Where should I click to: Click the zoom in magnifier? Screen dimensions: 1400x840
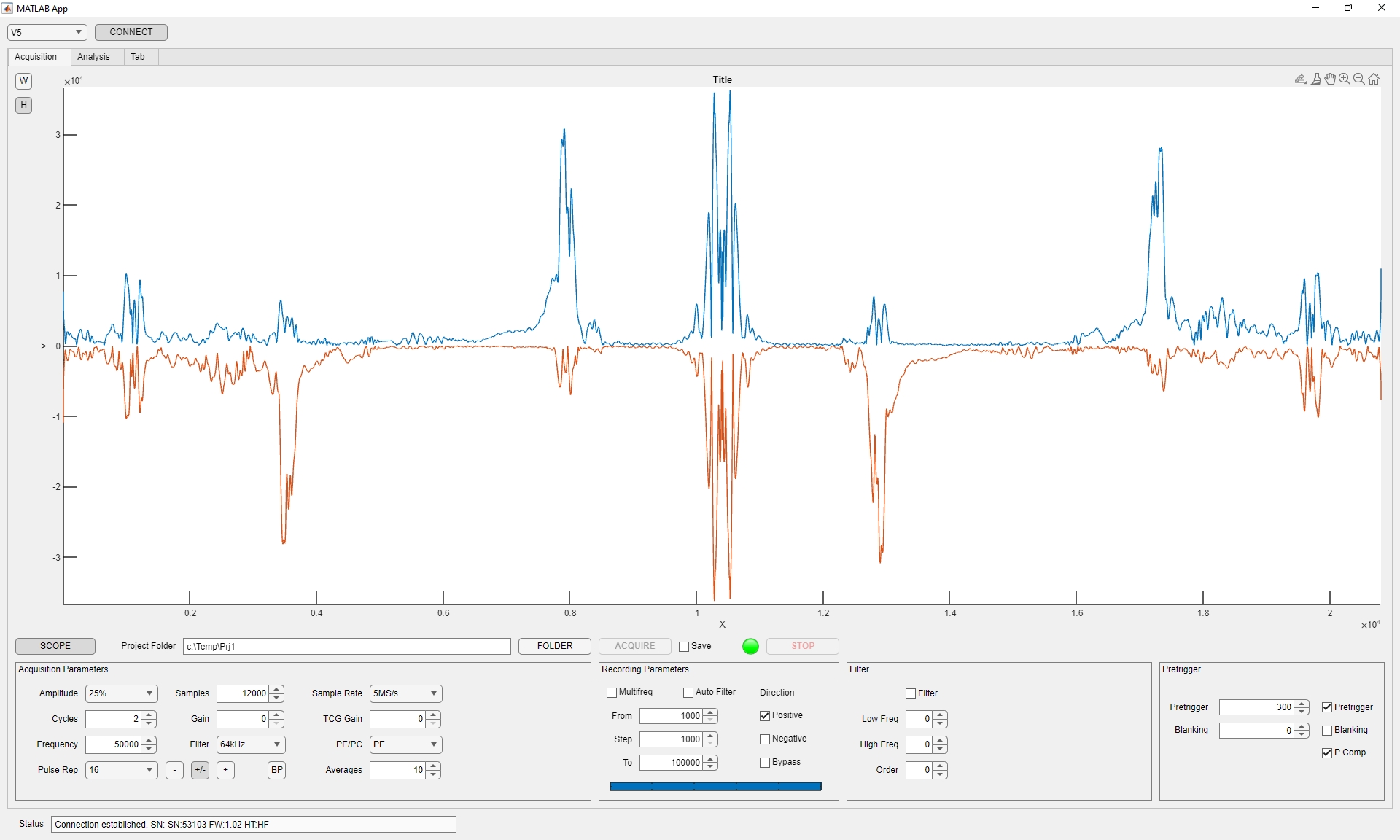tap(1345, 79)
